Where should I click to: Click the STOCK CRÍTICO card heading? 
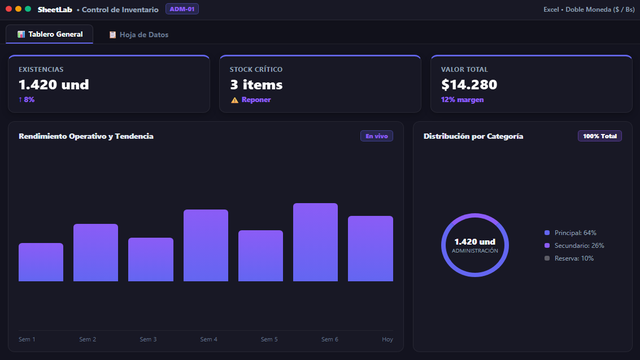256,69
